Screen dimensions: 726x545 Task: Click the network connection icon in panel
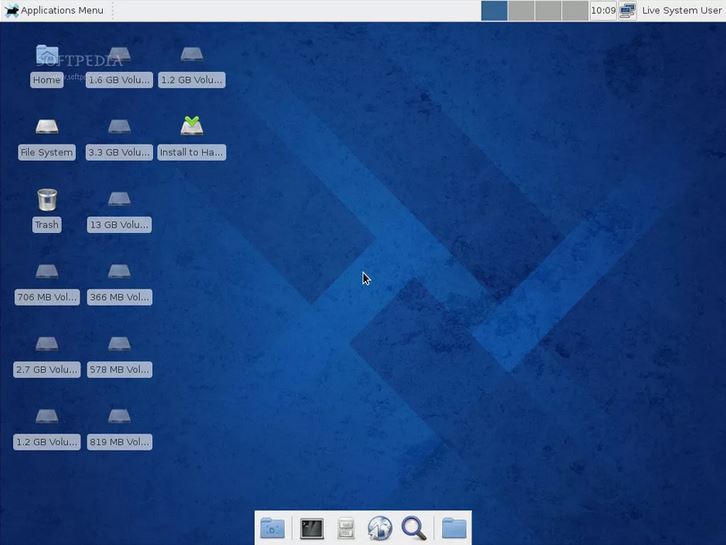coord(627,11)
